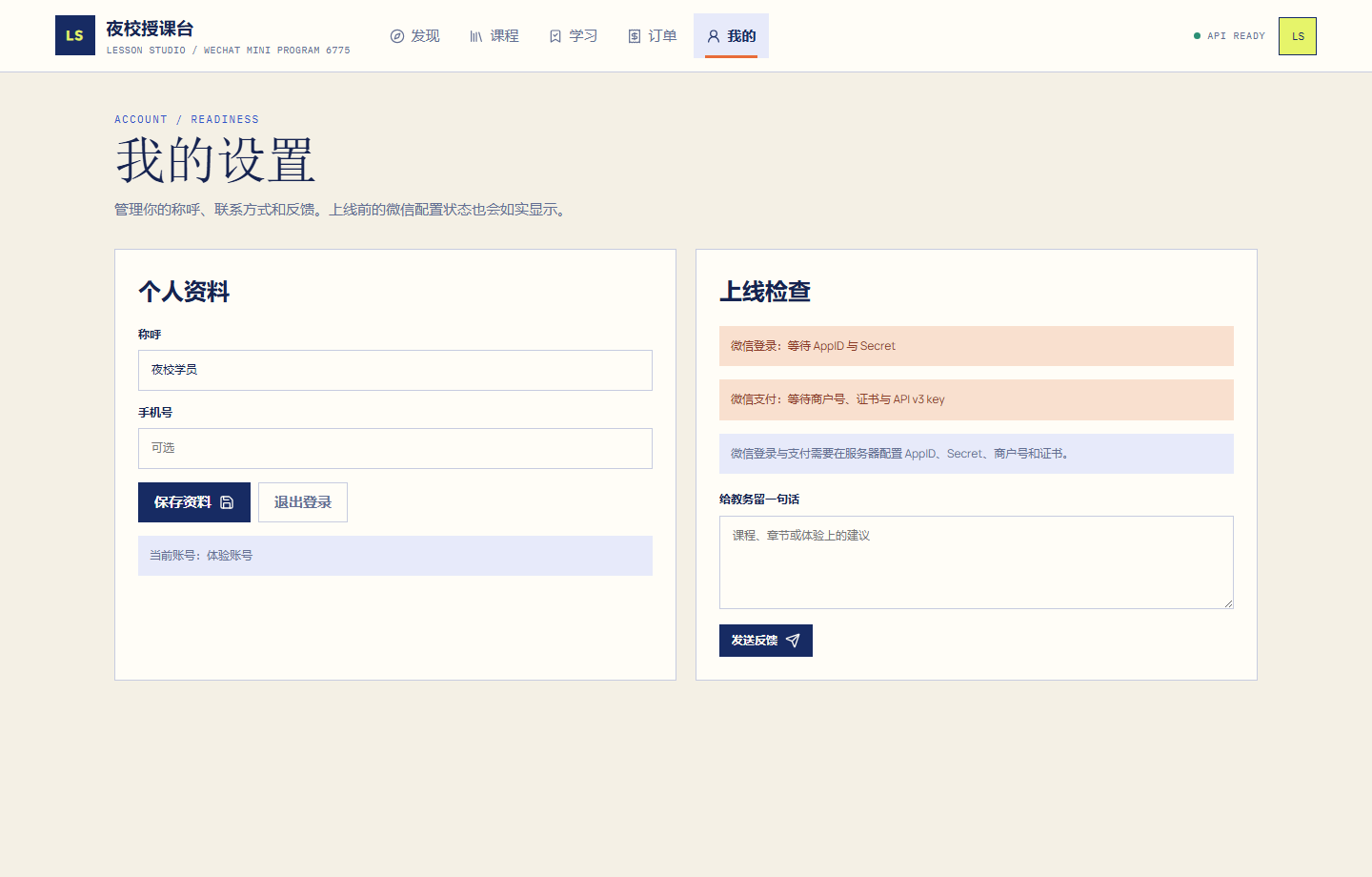Click the 给教务留一句话 feedback textarea

pos(977,562)
